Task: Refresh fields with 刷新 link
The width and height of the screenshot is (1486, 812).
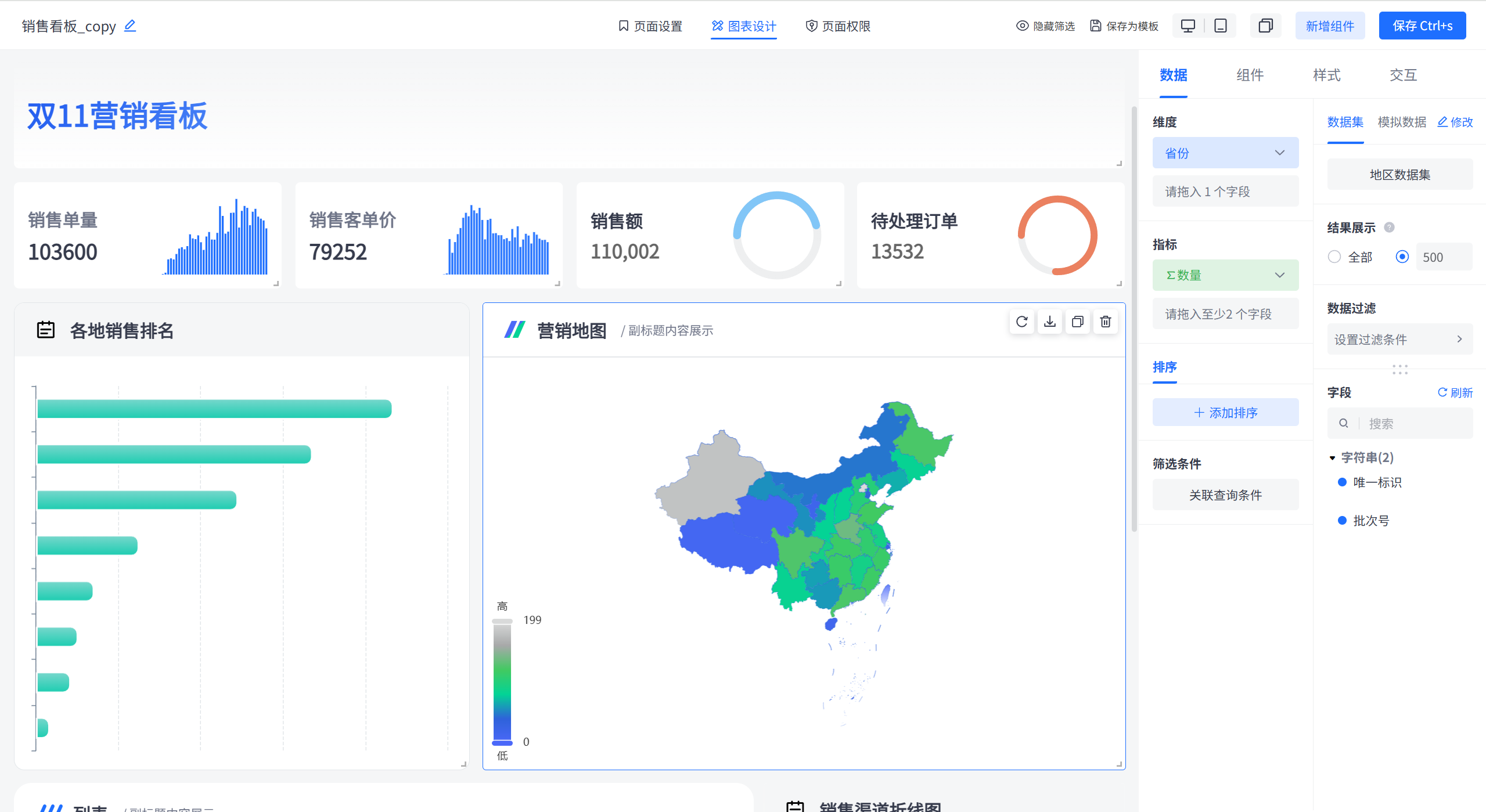Action: coord(1455,392)
